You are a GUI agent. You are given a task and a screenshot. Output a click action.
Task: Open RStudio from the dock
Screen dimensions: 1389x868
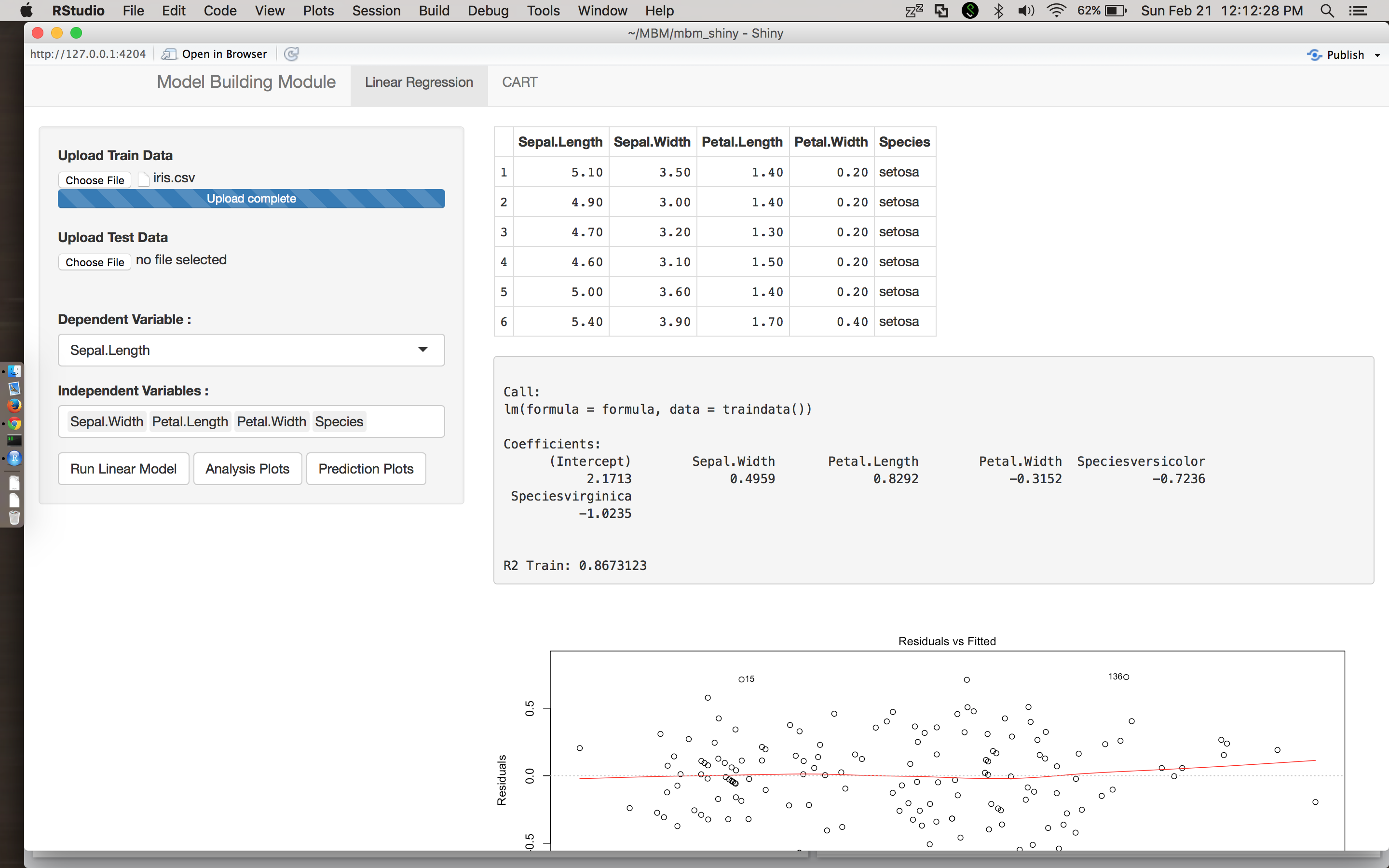[14, 458]
